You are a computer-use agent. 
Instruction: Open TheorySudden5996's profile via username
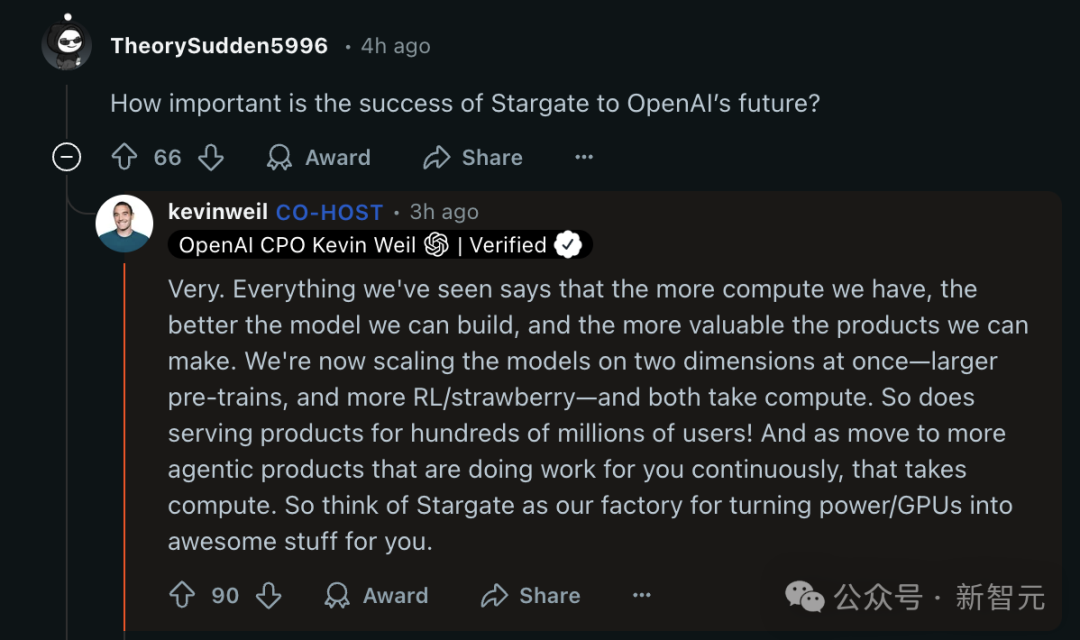point(219,46)
